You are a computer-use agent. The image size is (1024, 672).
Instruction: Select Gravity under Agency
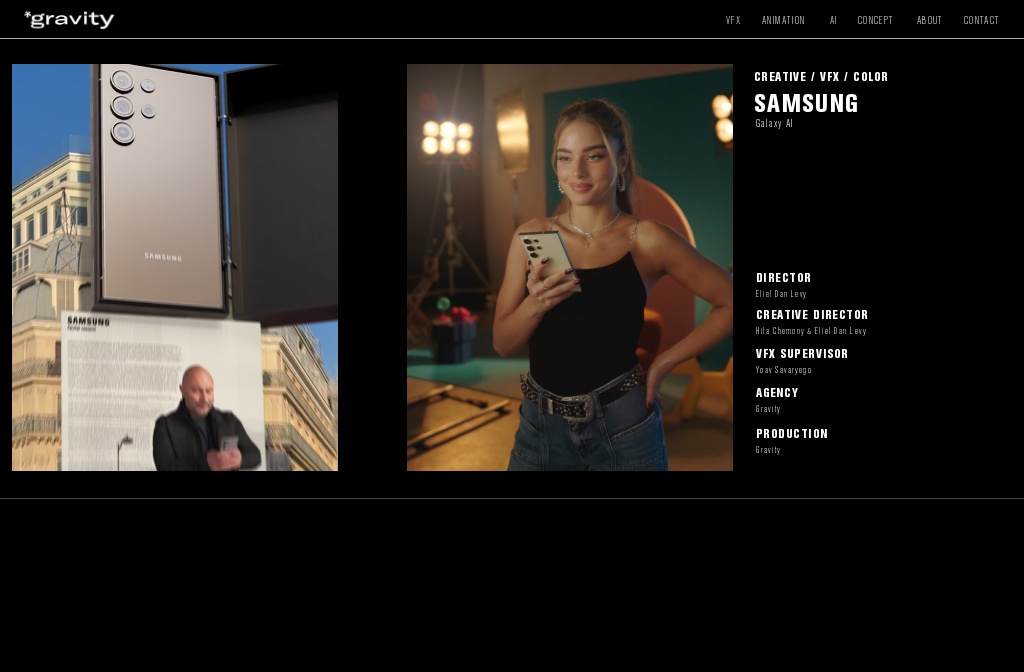click(767, 409)
